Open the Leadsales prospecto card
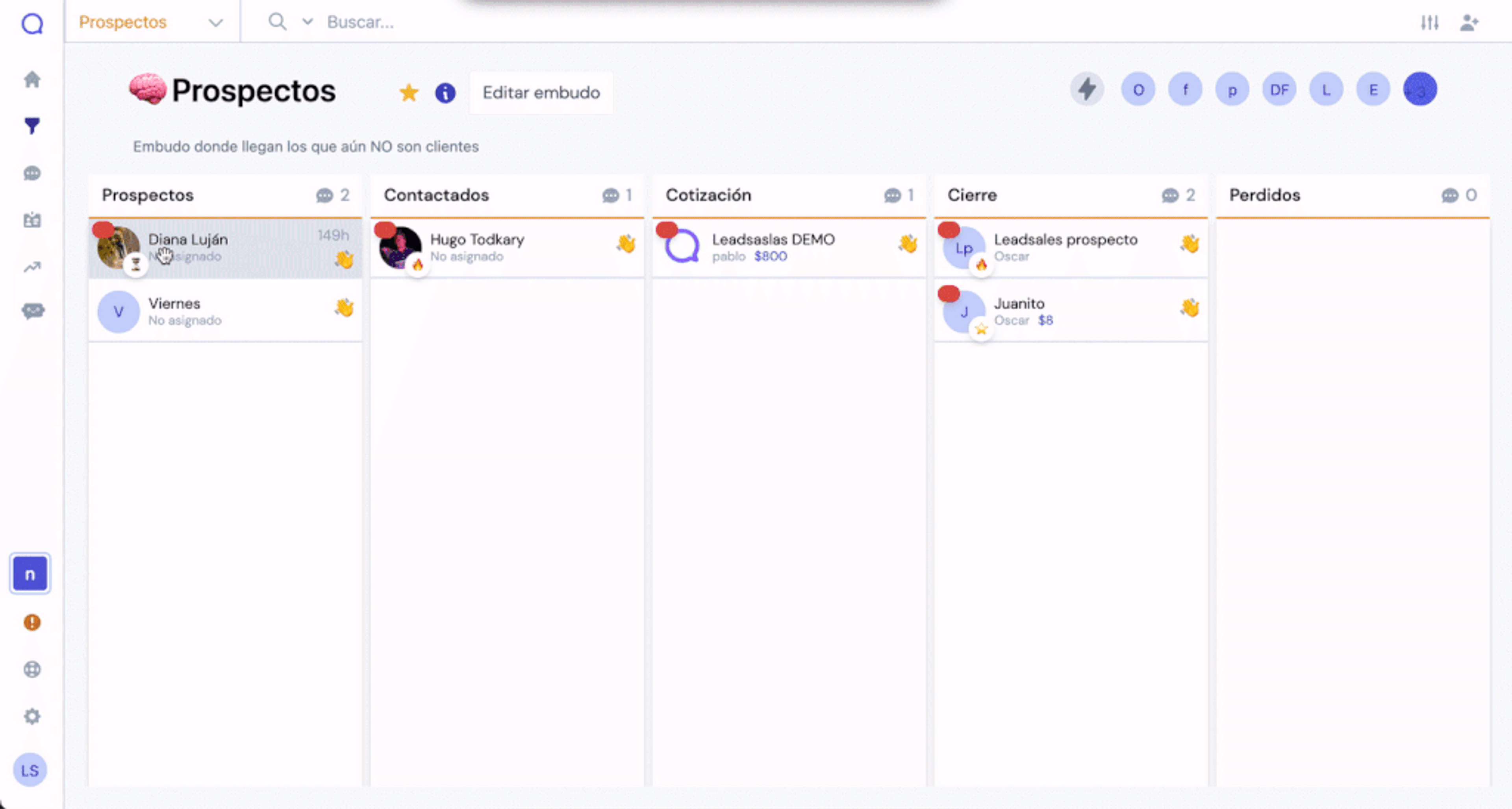This screenshot has width=1512, height=809. pos(1071,248)
